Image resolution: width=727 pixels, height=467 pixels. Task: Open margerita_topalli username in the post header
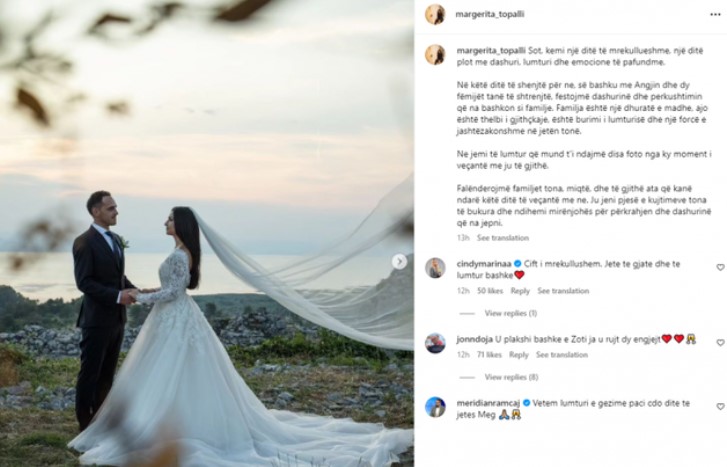(490, 14)
